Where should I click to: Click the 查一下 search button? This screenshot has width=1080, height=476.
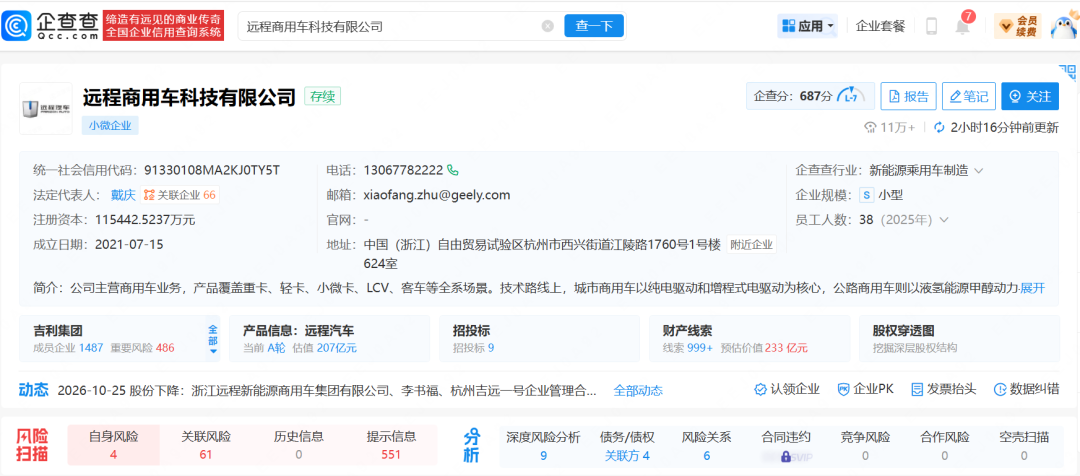click(x=594, y=26)
